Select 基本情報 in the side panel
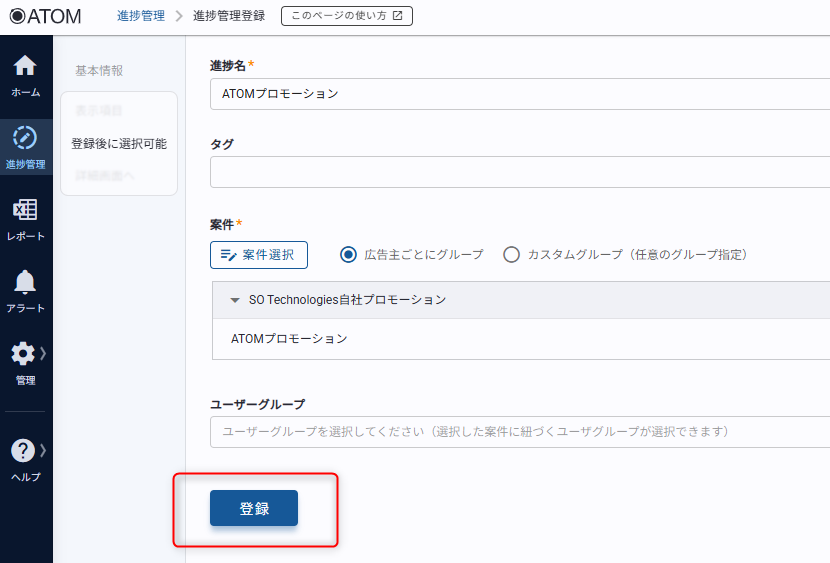Image resolution: width=830 pixels, height=563 pixels. click(100, 71)
